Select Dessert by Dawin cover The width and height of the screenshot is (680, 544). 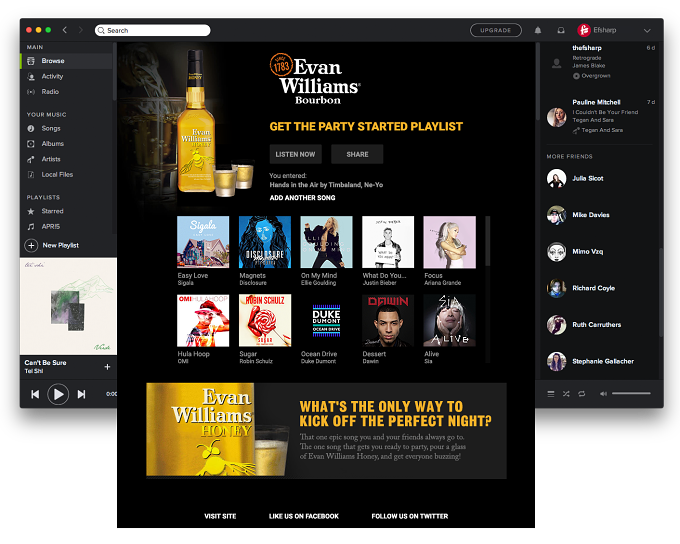pos(388,321)
